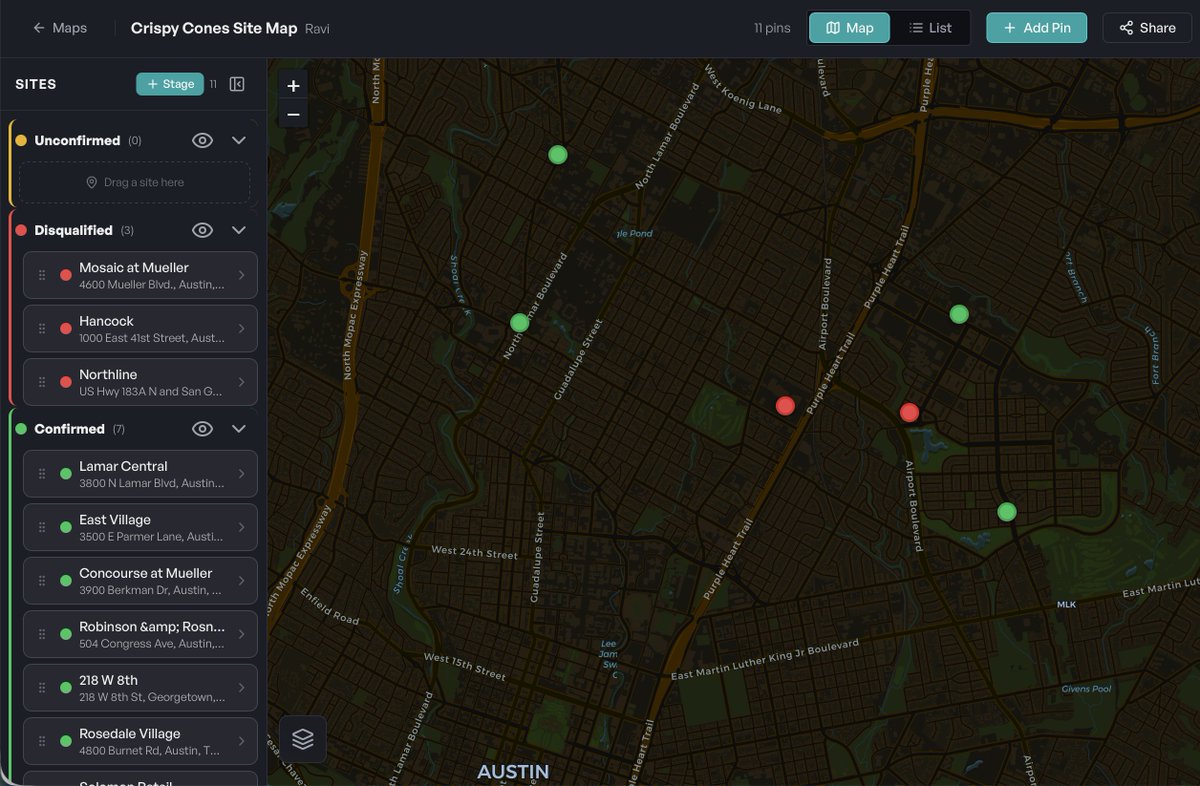Image resolution: width=1200 pixels, height=786 pixels.
Task: Click green pin on North Lamar Boulevard
Action: [519, 323]
